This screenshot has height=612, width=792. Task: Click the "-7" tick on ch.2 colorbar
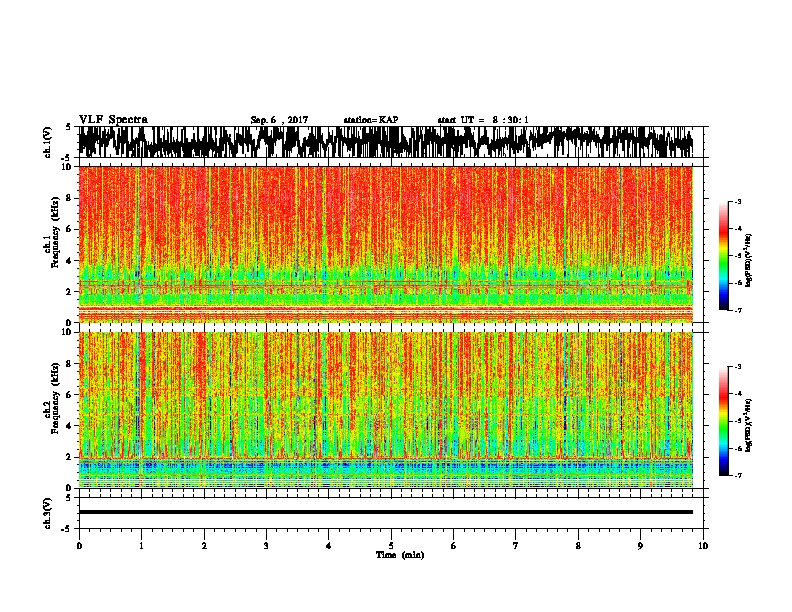[737, 475]
